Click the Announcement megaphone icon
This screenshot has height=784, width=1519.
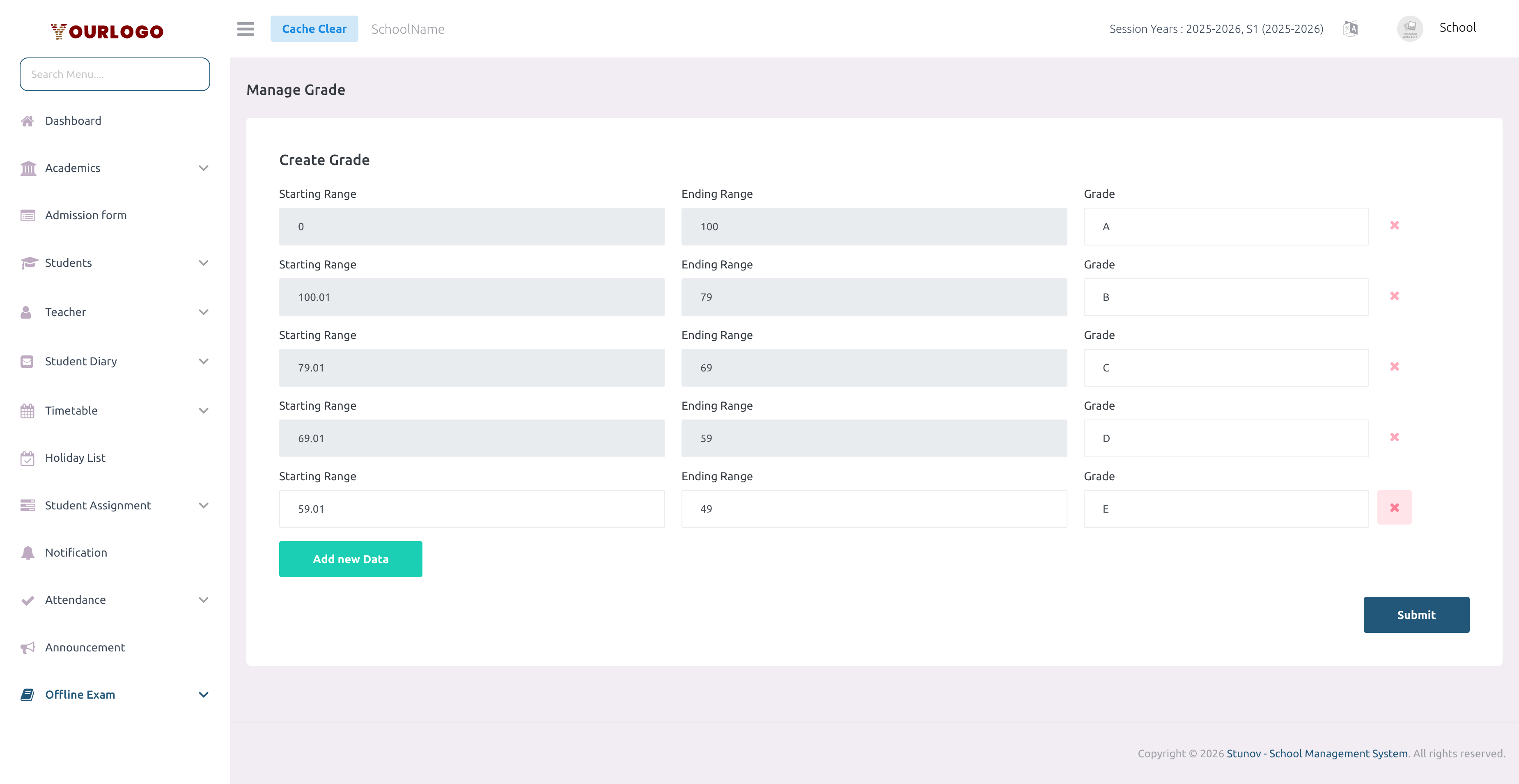pyautogui.click(x=27, y=647)
